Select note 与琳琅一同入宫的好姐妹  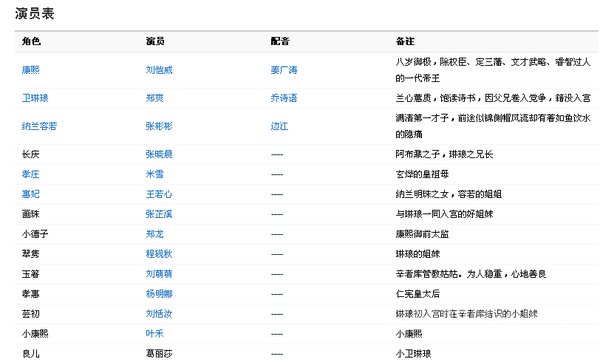coord(444,214)
